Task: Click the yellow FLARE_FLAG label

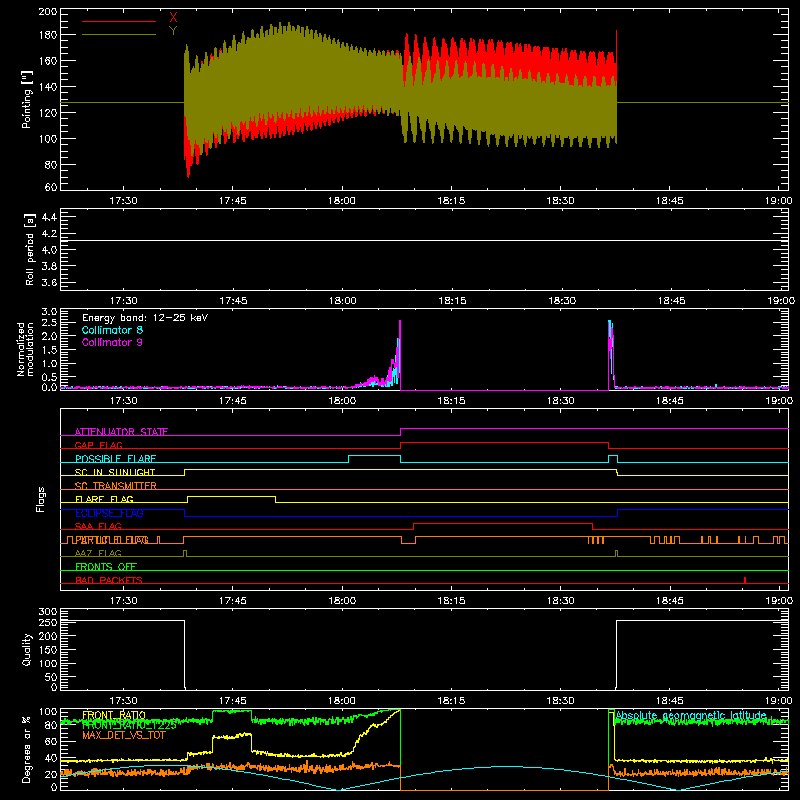Action: 104,499
